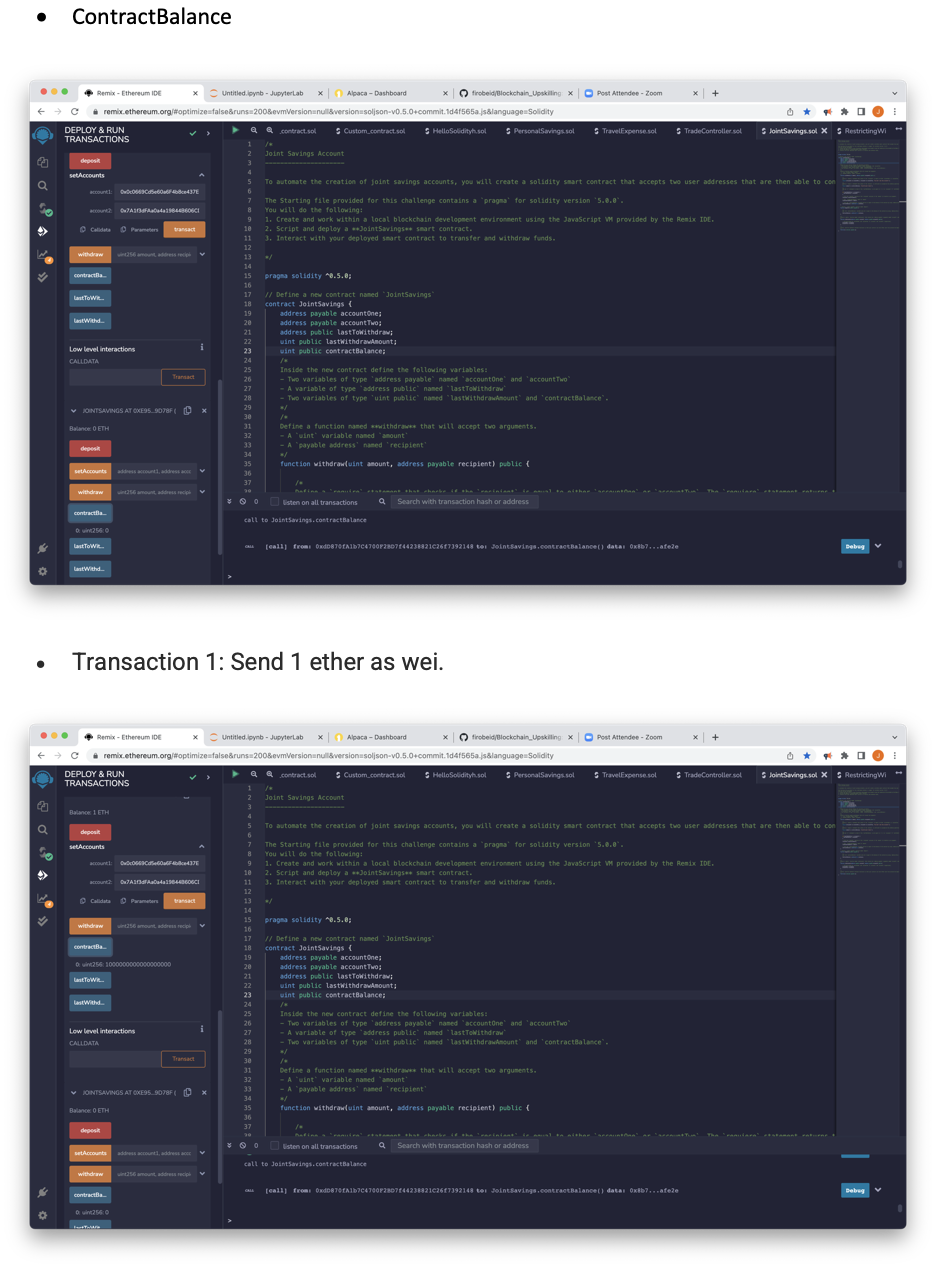This screenshot has height=1268, width=936.
Task: Click editor zoom-out magnifier, ContractBalance screenshot
Action: tap(254, 130)
